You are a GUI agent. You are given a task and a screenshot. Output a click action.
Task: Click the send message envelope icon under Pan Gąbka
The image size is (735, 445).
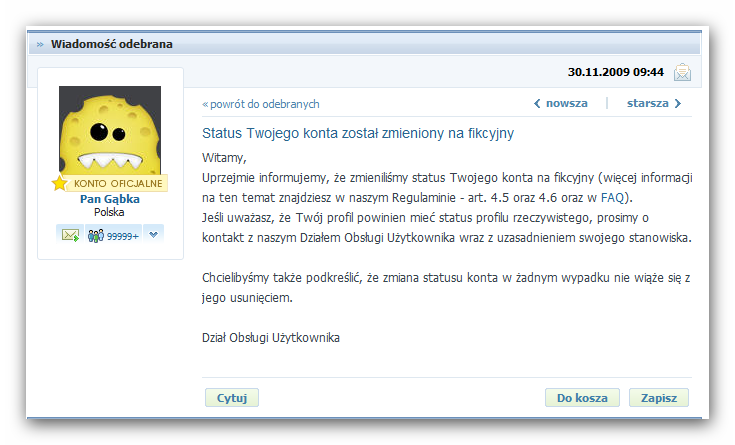click(x=70, y=234)
